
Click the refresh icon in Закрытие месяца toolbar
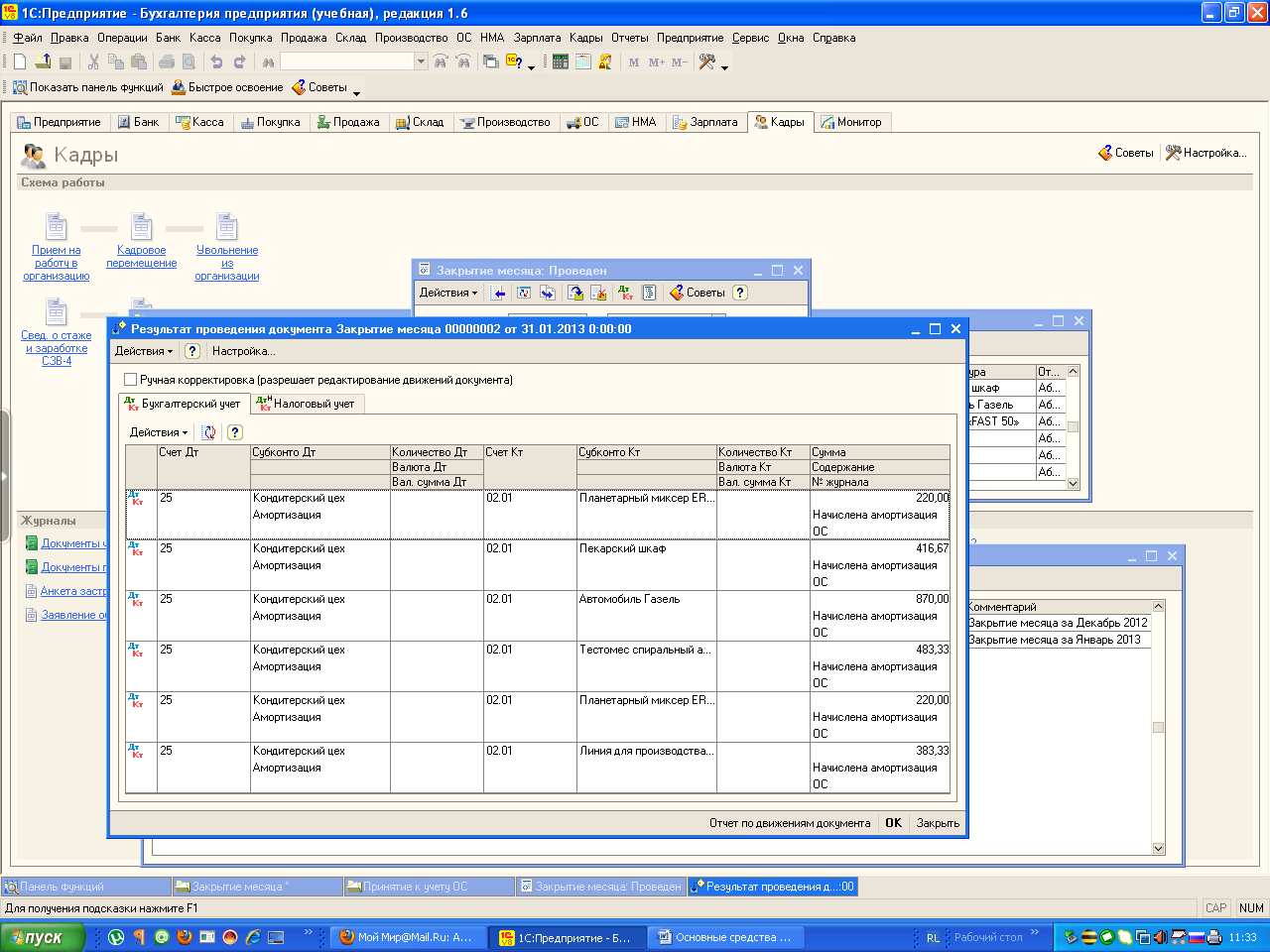[523, 293]
